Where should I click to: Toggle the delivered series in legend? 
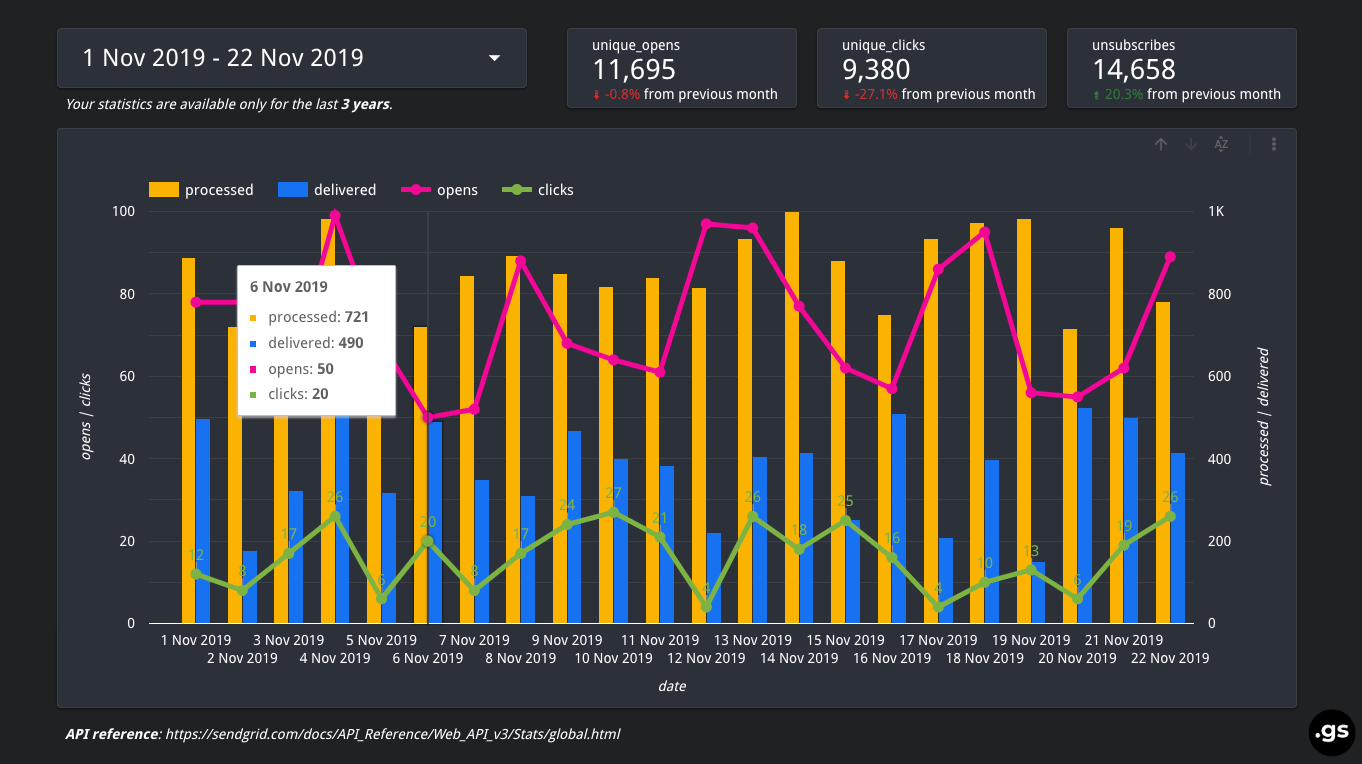(x=329, y=190)
